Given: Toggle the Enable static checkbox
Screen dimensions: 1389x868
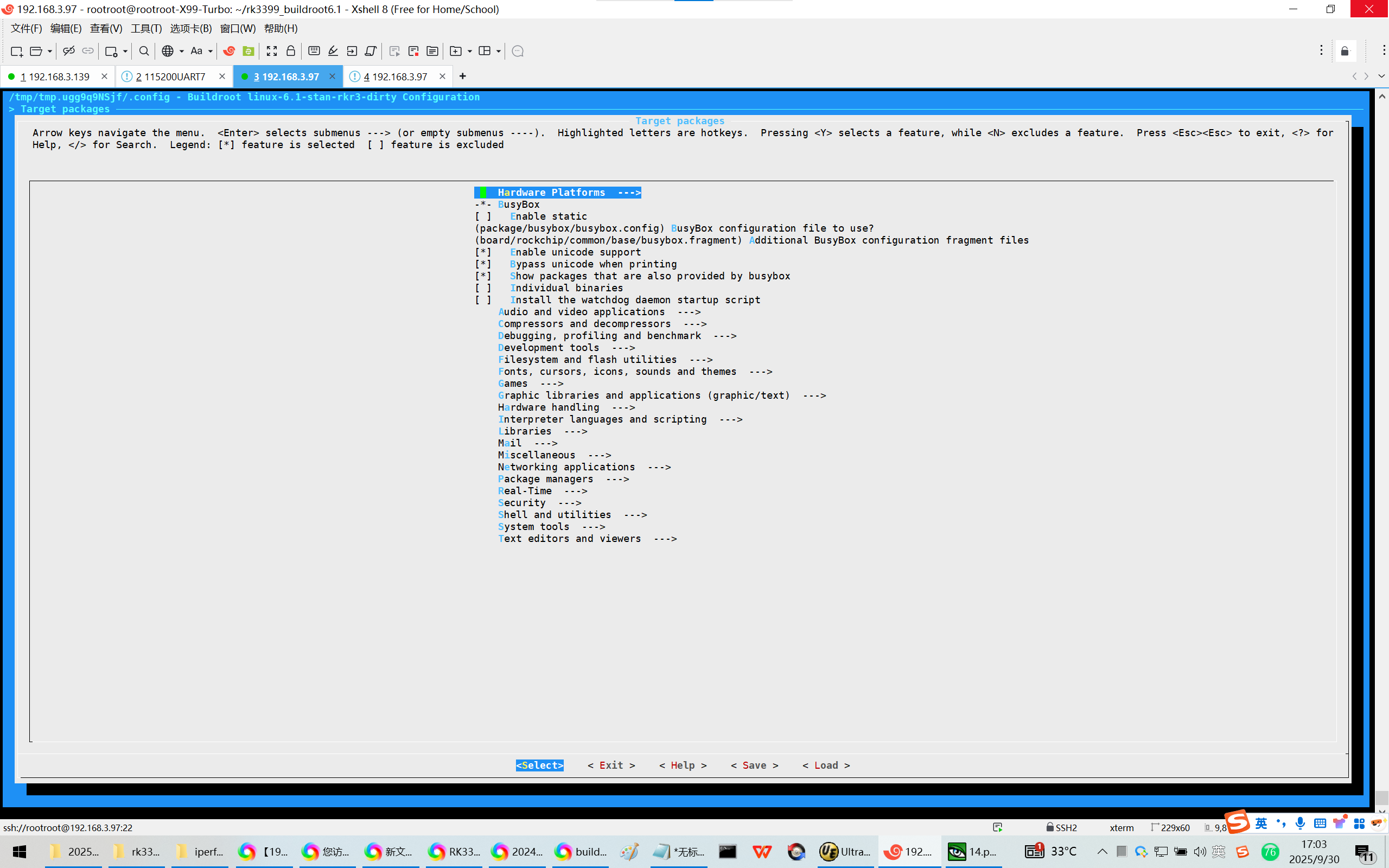Looking at the screenshot, I should [x=483, y=216].
